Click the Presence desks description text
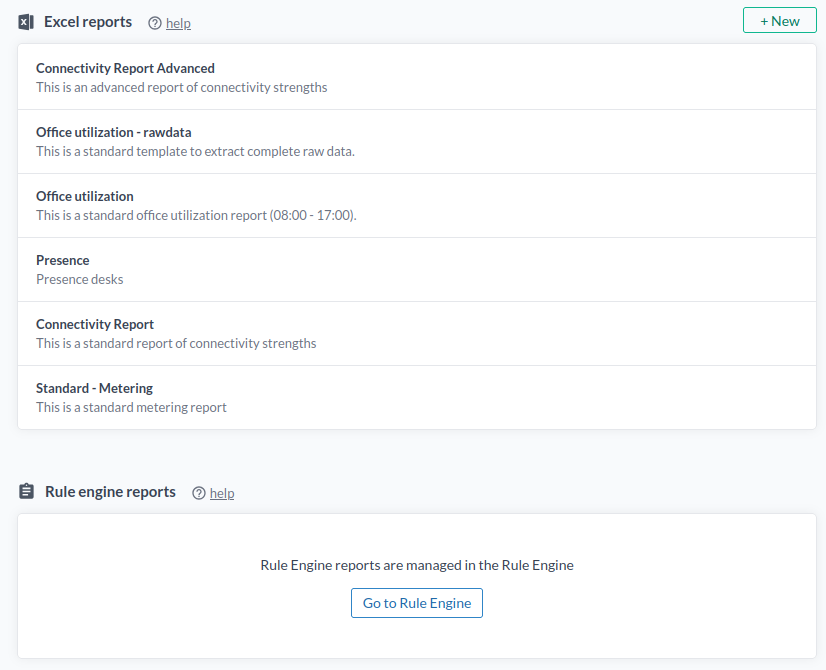 [79, 279]
